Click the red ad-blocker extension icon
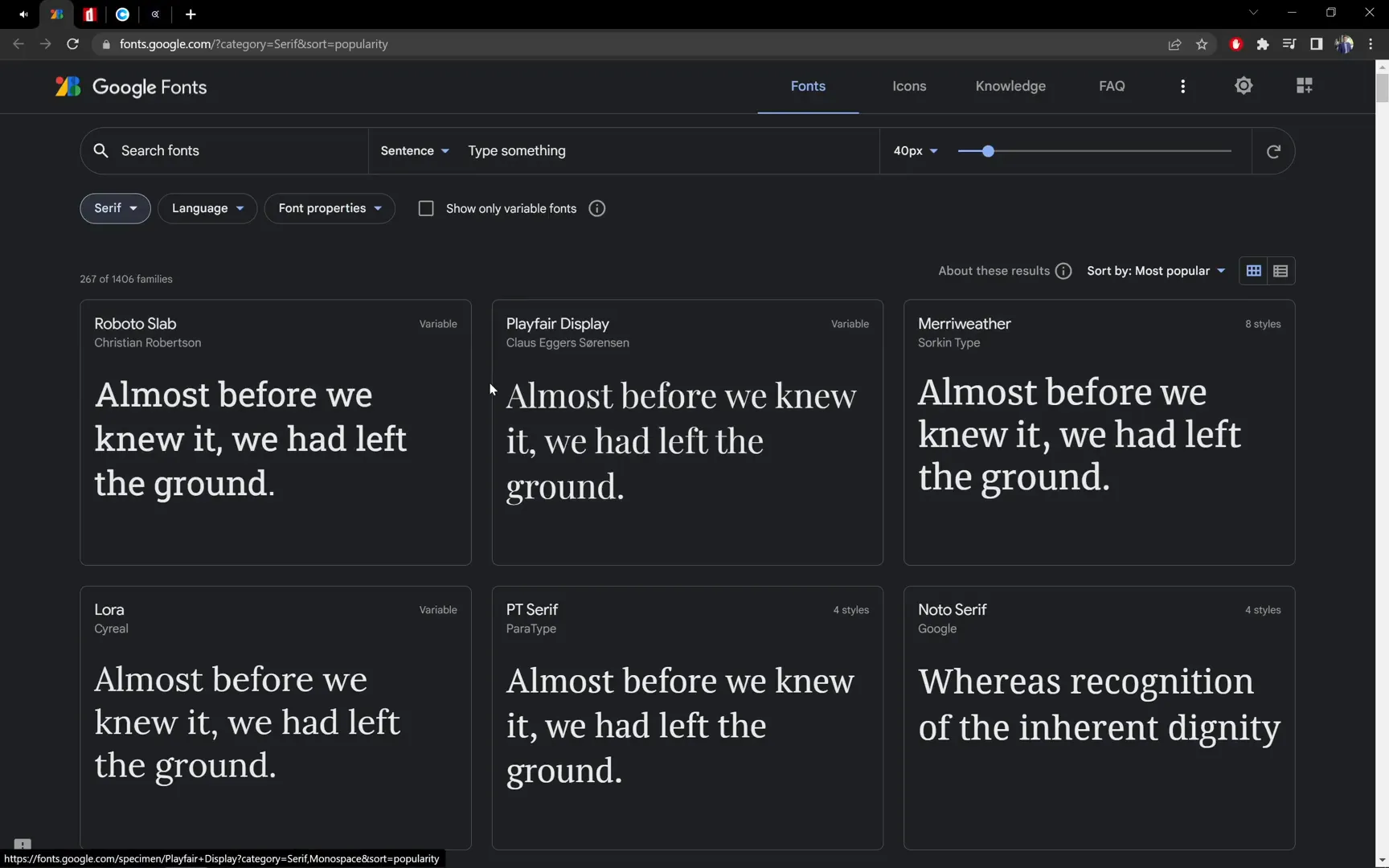 point(1236,44)
